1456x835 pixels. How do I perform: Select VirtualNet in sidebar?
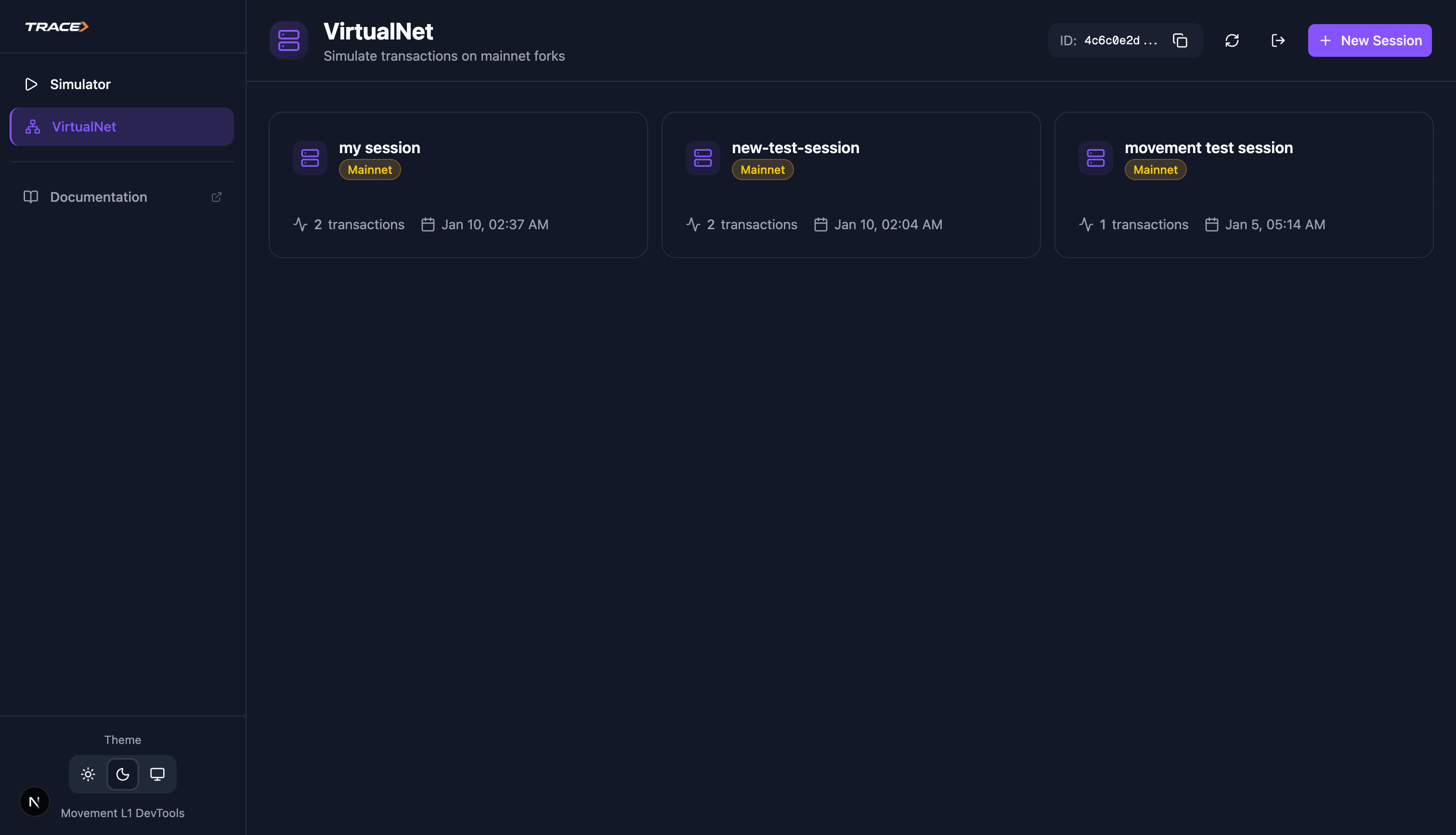click(84, 127)
